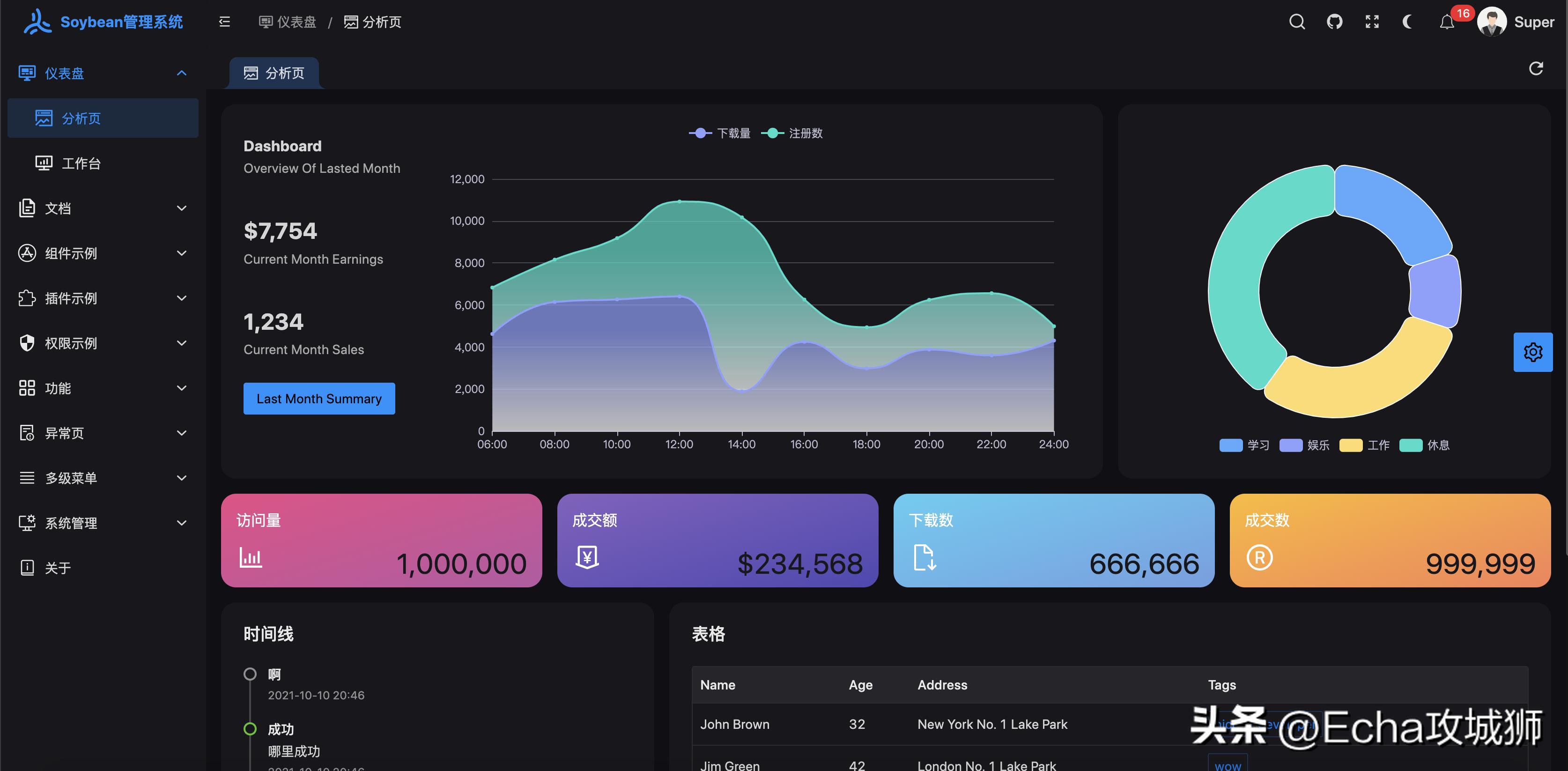The height and width of the screenshot is (771, 1568).
Task: Click the 学习 pie legend swatch
Action: tap(1231, 445)
